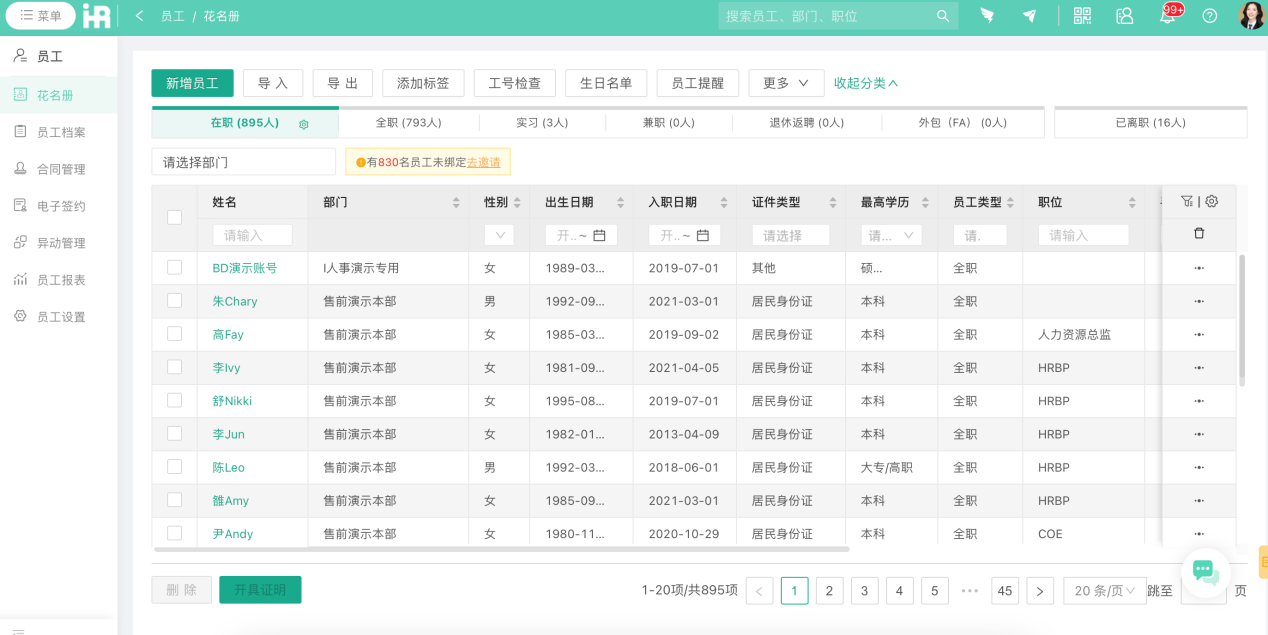Clear filters using the trash icon in the filter row

tap(1197, 234)
